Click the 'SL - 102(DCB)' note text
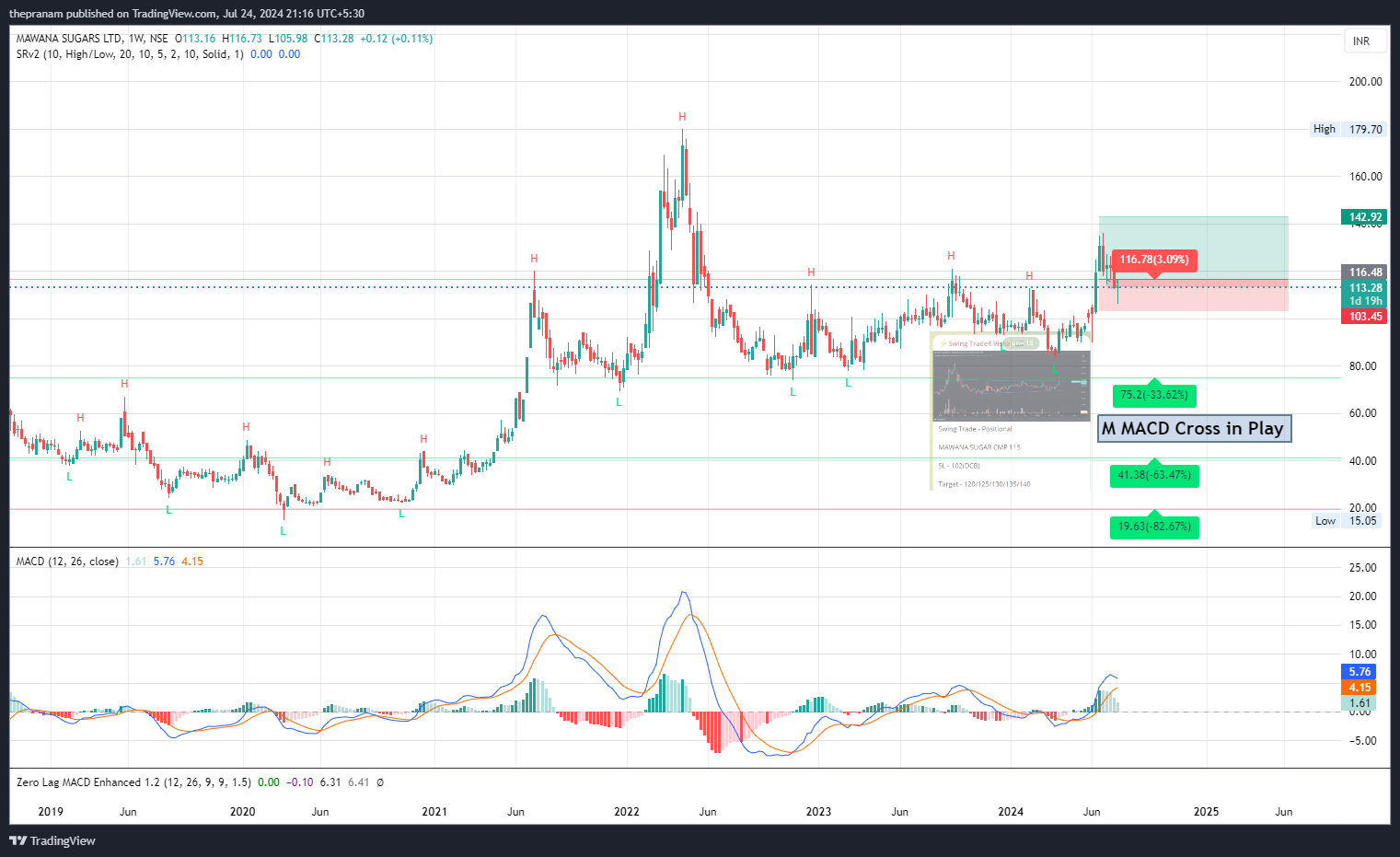This screenshot has height=857, width=1400. pyautogui.click(x=959, y=466)
